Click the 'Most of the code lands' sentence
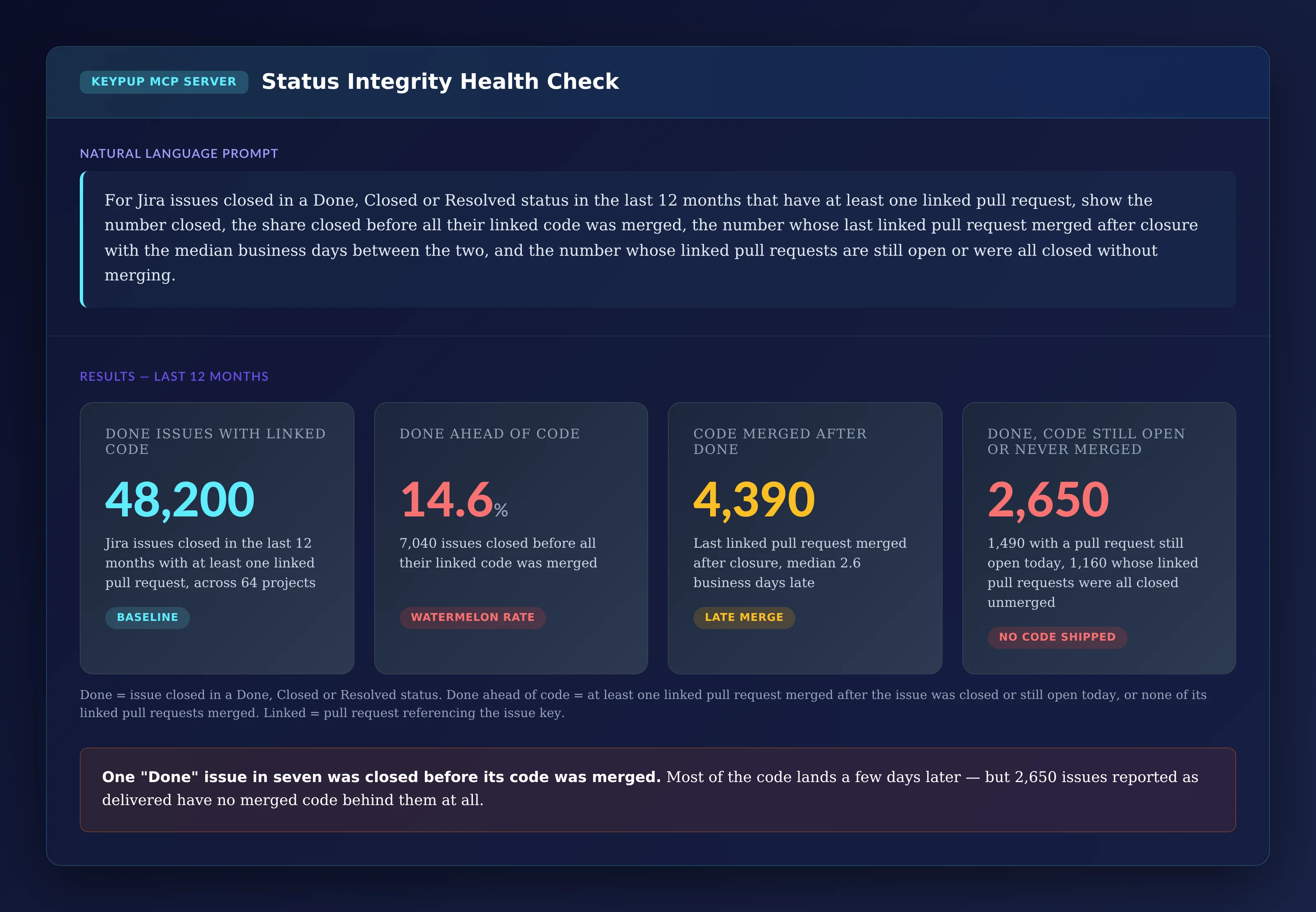The height and width of the screenshot is (912, 1316). point(650,789)
